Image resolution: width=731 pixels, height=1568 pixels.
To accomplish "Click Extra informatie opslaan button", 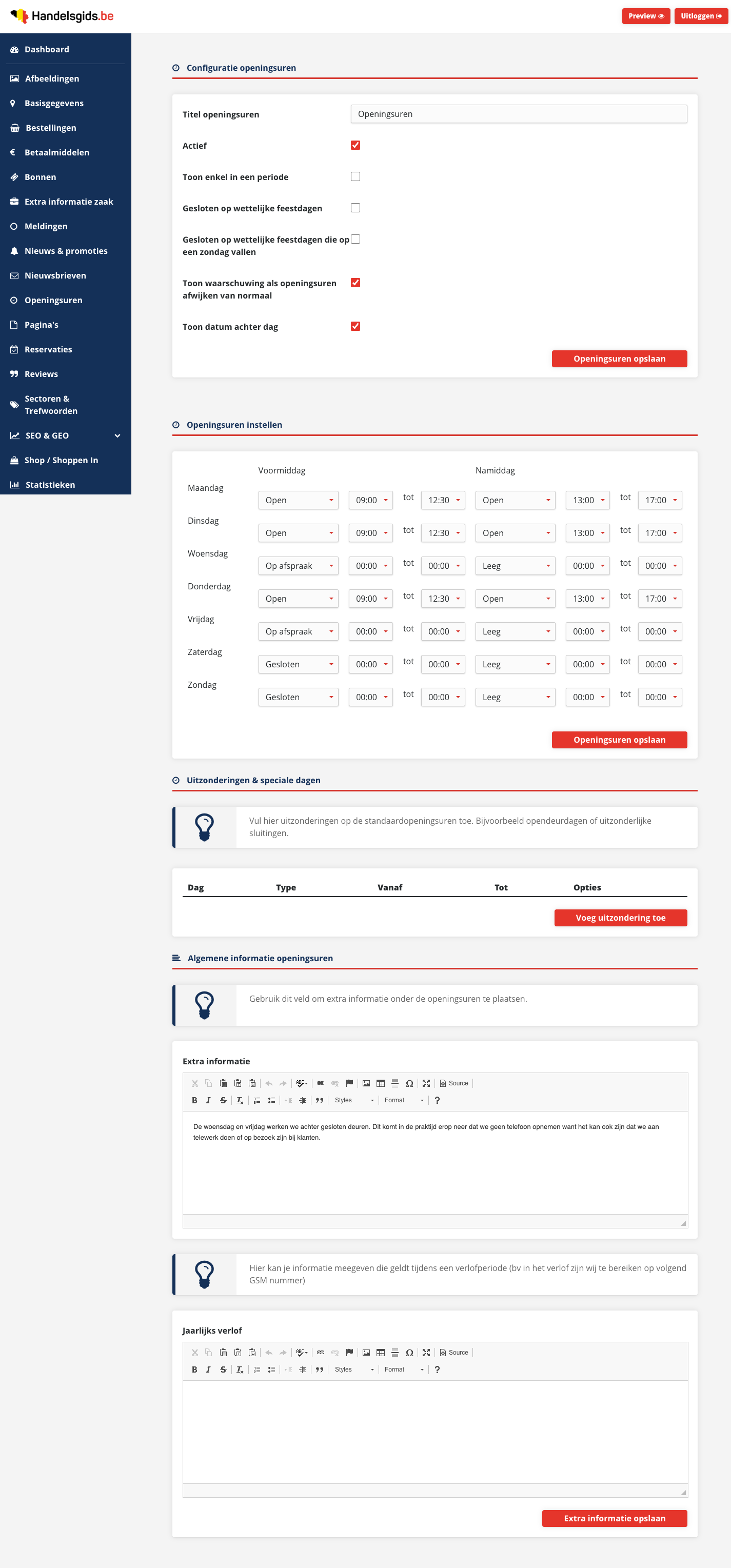I will pos(614,1519).
